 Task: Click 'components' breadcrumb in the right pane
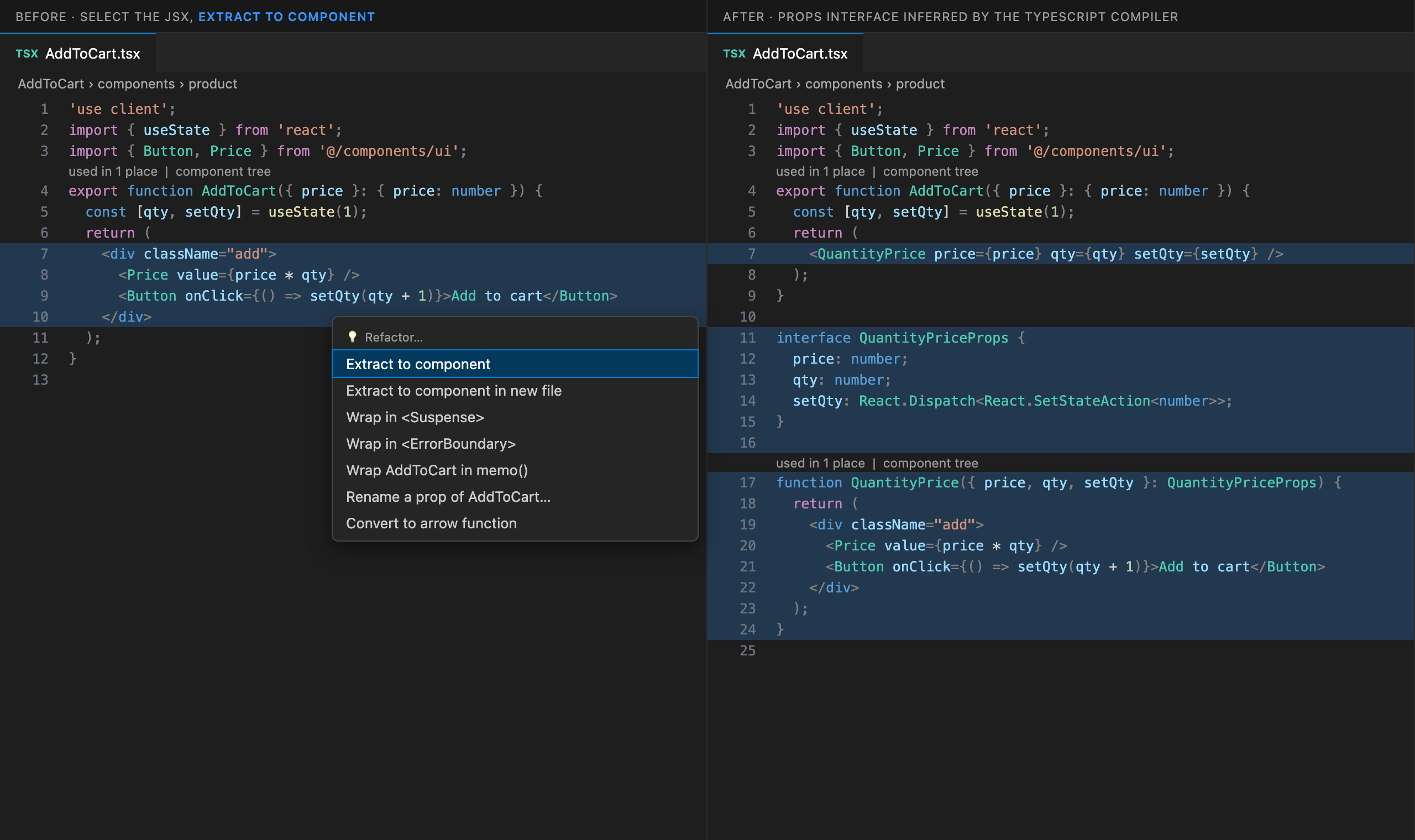pos(844,84)
